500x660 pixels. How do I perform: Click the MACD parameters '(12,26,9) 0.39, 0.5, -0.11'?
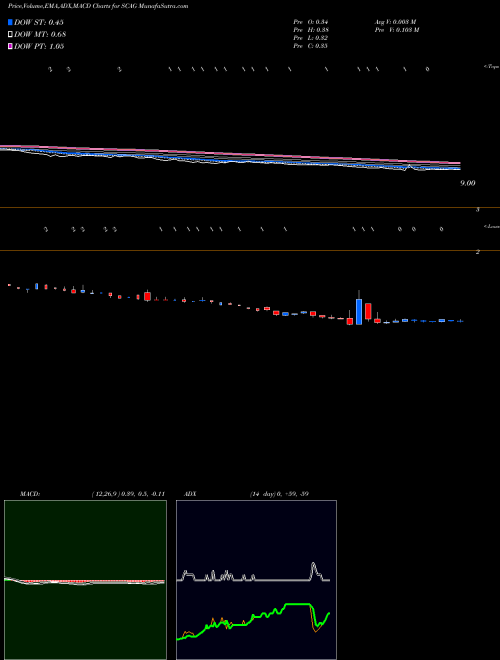pos(128,494)
